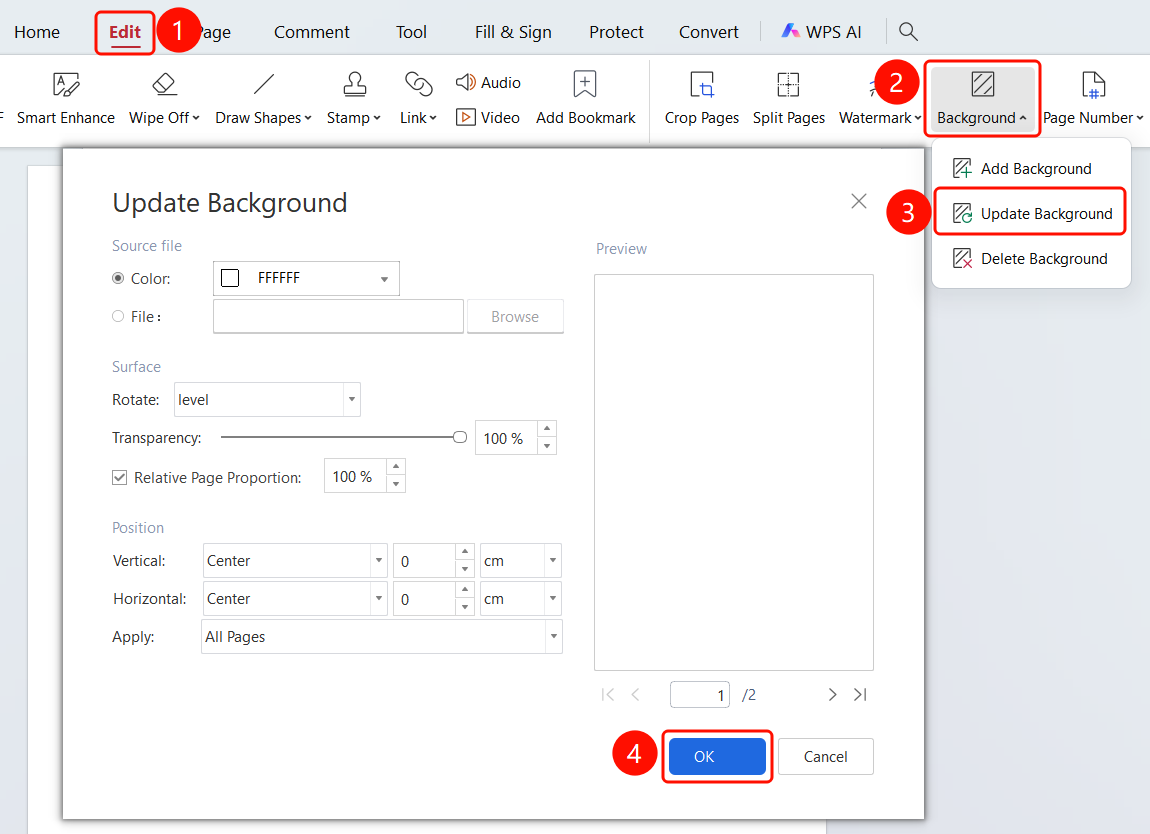The height and width of the screenshot is (834, 1150).
Task: Click the Add Bookmark icon
Action: click(x=585, y=84)
